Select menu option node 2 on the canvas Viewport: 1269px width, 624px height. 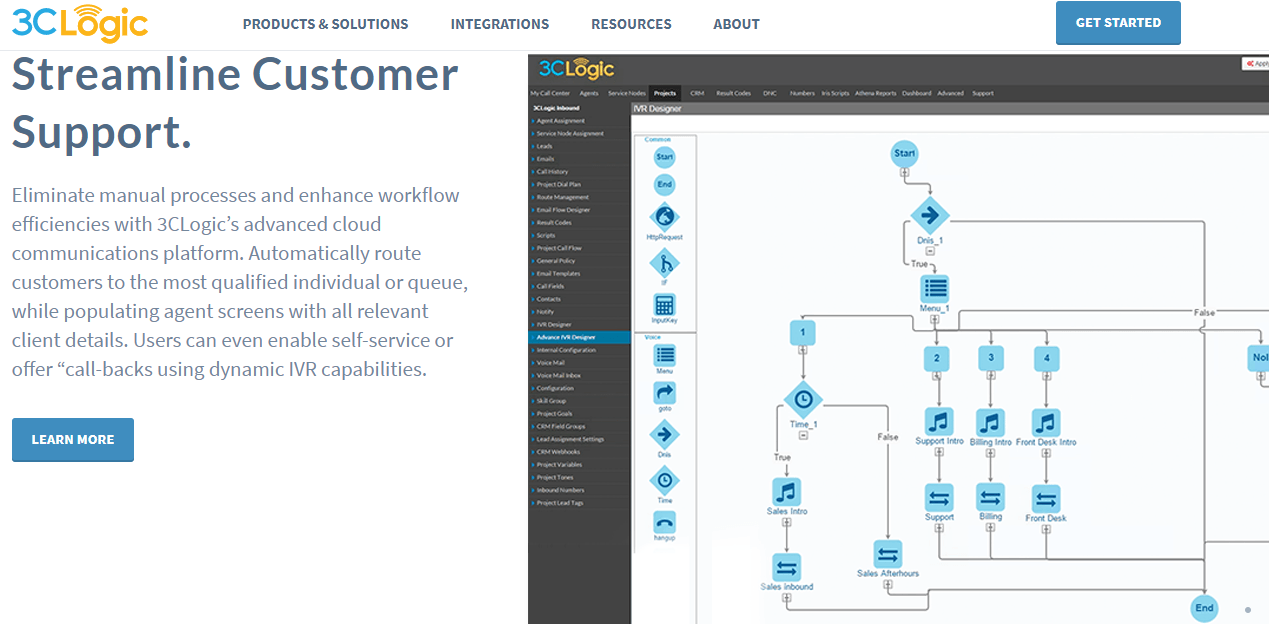(936, 357)
